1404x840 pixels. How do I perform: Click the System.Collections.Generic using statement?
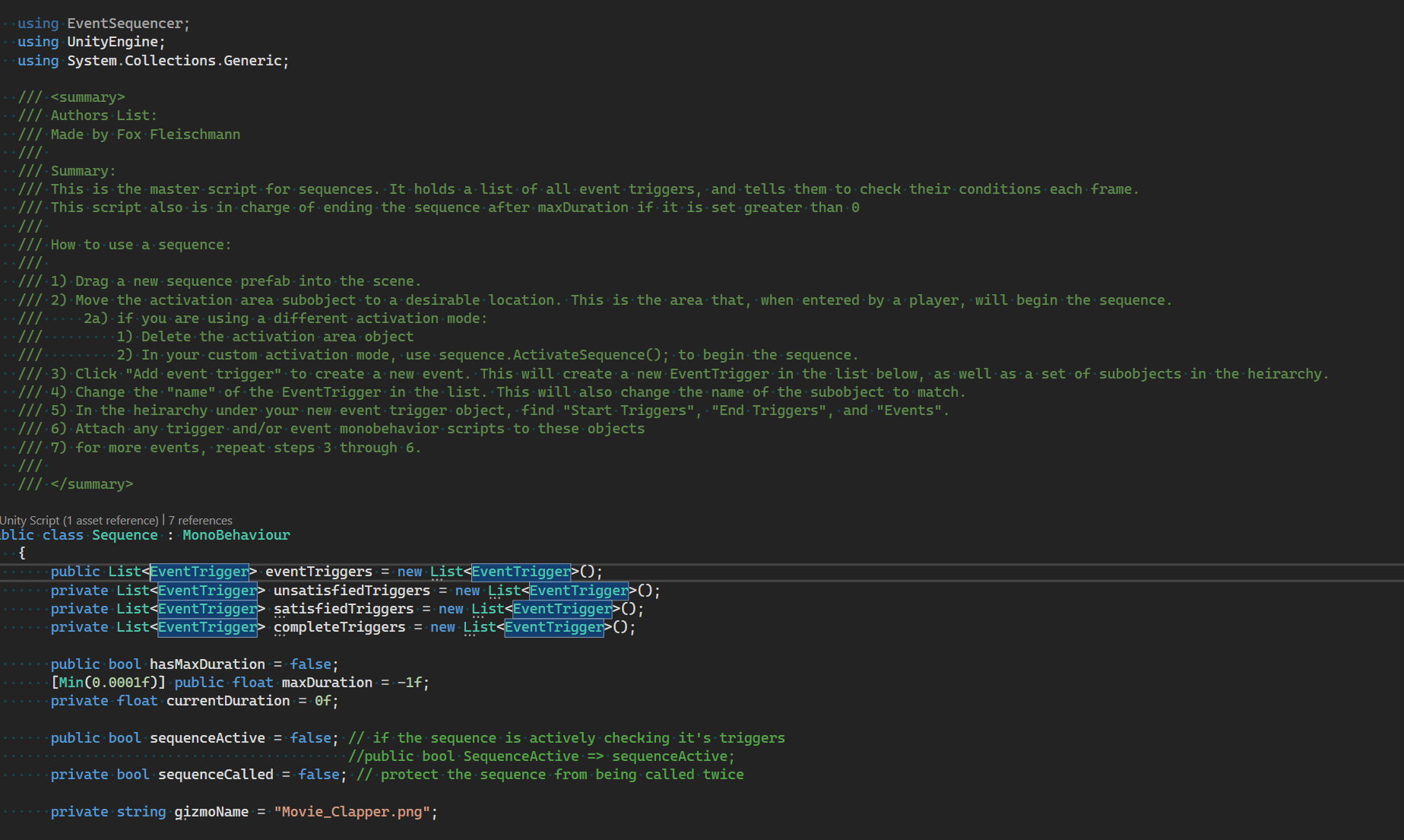177,60
